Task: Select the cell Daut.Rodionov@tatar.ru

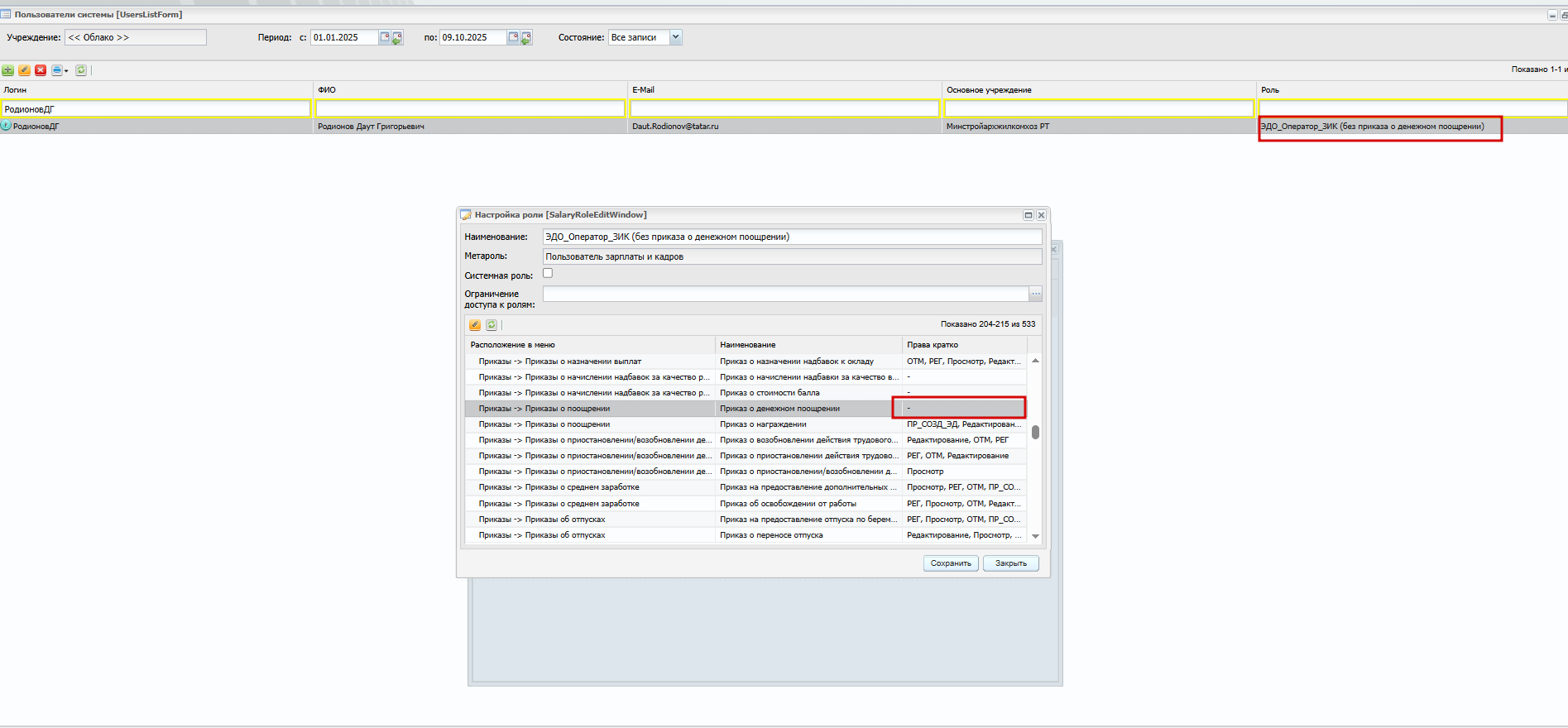Action: click(784, 127)
